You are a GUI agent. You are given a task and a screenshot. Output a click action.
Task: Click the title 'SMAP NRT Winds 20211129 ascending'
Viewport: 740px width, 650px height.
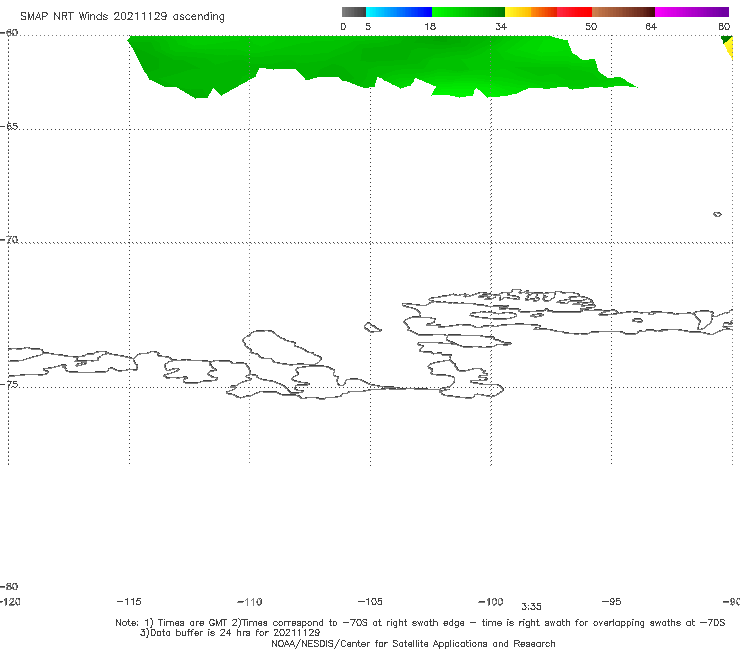coord(122,16)
